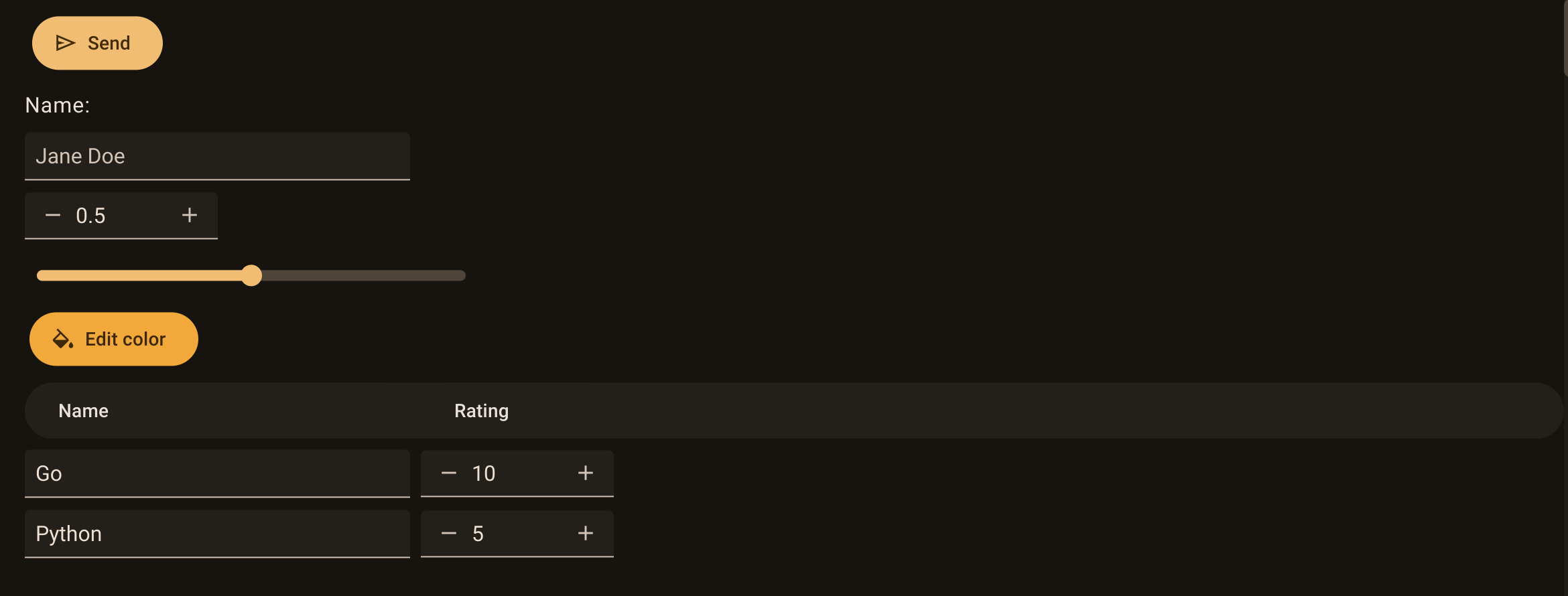Open the Edit color button
This screenshot has width=1568, height=596.
tap(114, 339)
